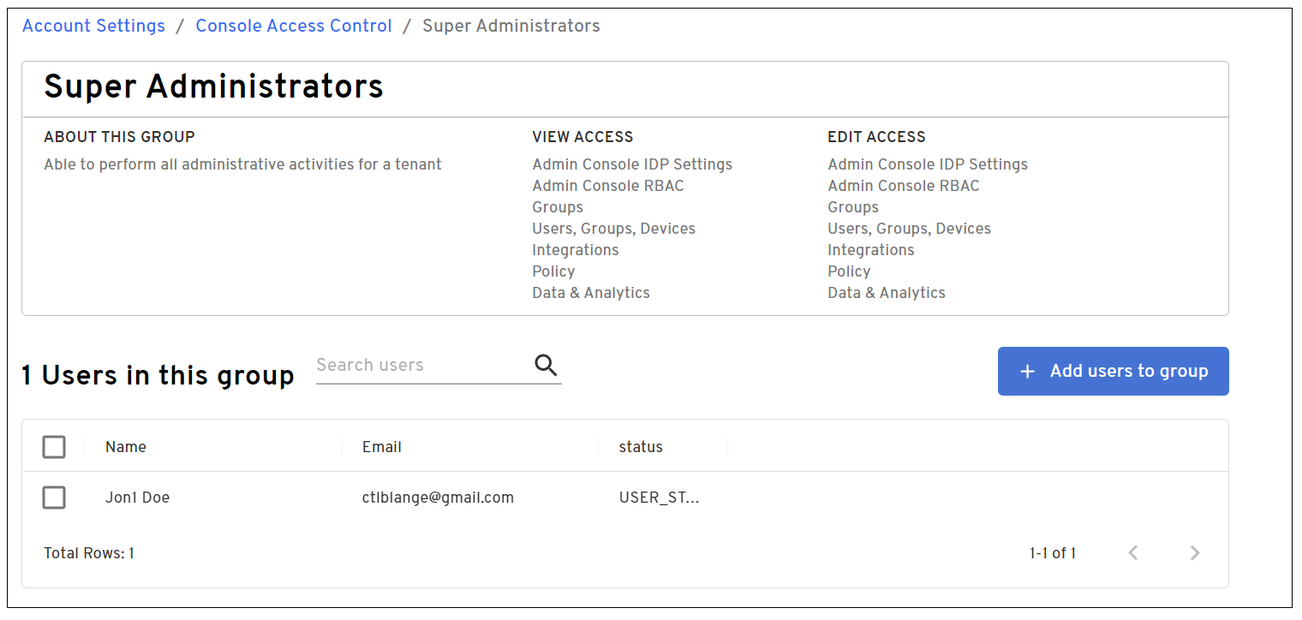Click Data & Analytics under Edit Access
The image size is (1302, 620).
[x=886, y=293]
